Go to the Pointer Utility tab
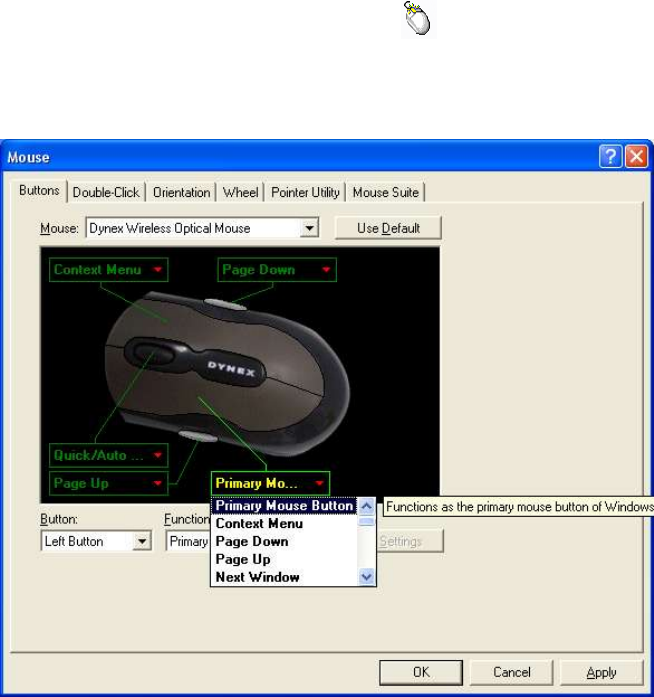Screen dimensions: 654x697 pyautogui.click(x=305, y=192)
